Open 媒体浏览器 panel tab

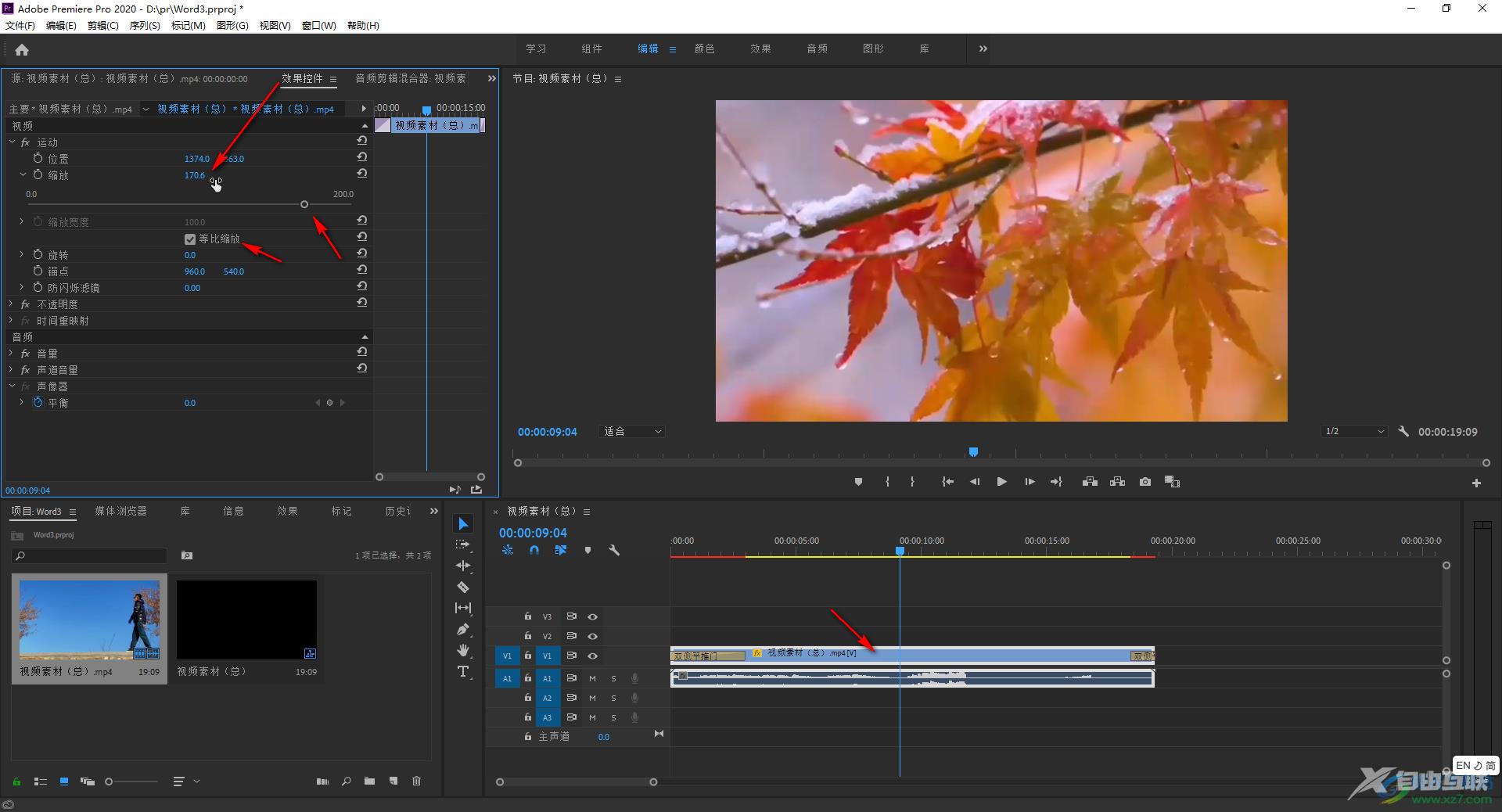pyautogui.click(x=120, y=511)
